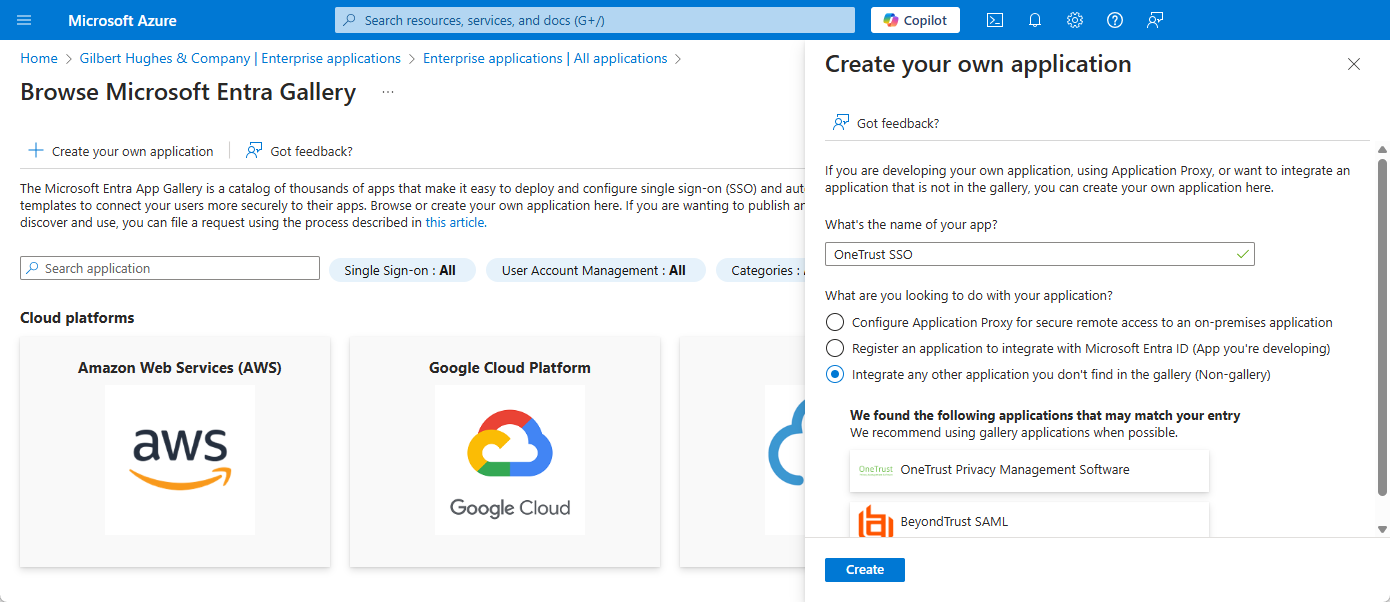
Task: Go to Home breadcrumb
Action: tap(39, 59)
